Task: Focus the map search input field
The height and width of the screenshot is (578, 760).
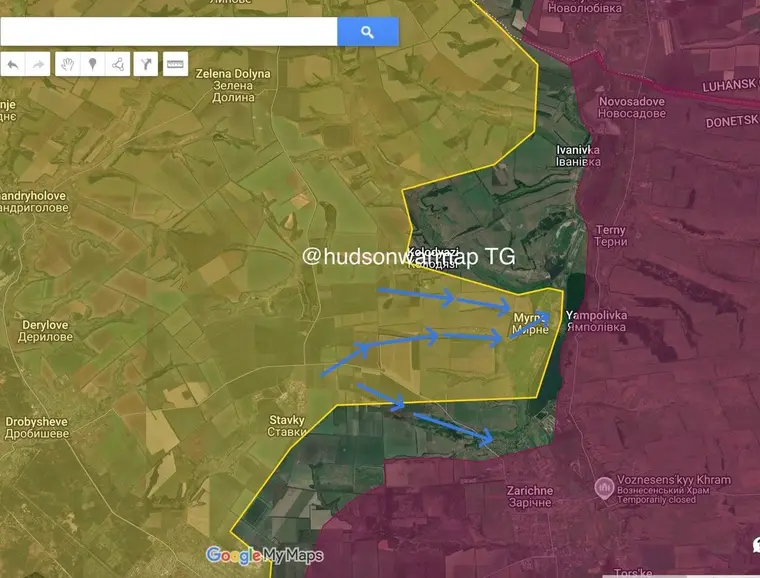Action: [169, 32]
